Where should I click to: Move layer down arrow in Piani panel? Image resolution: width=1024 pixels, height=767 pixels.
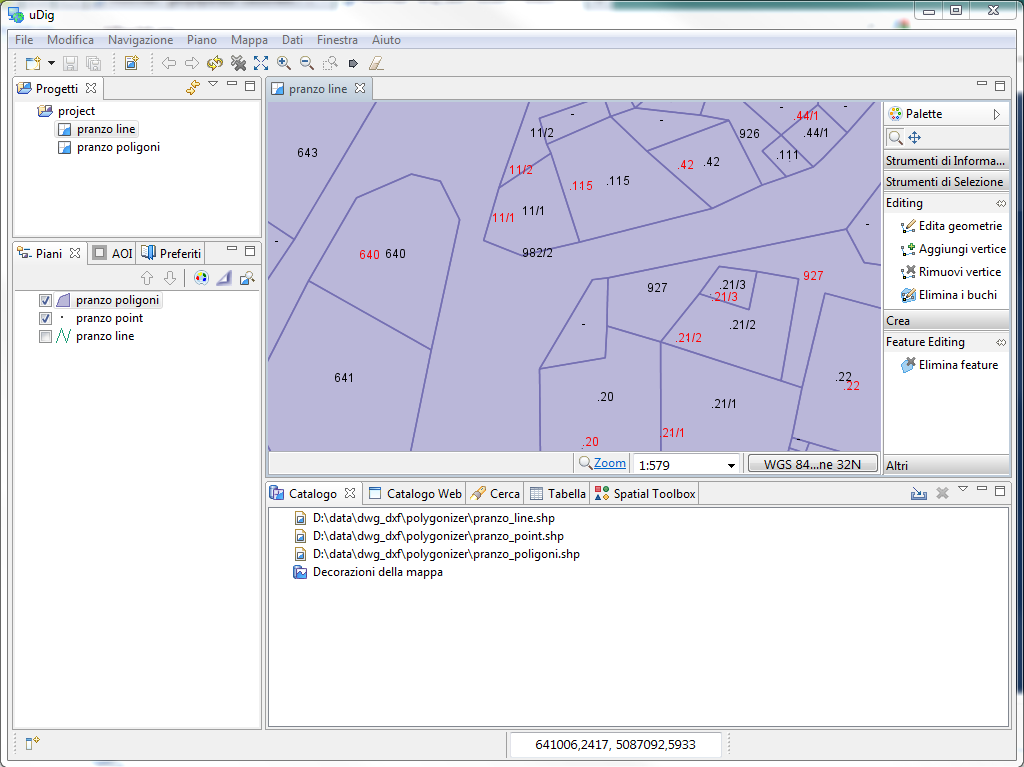(170, 278)
